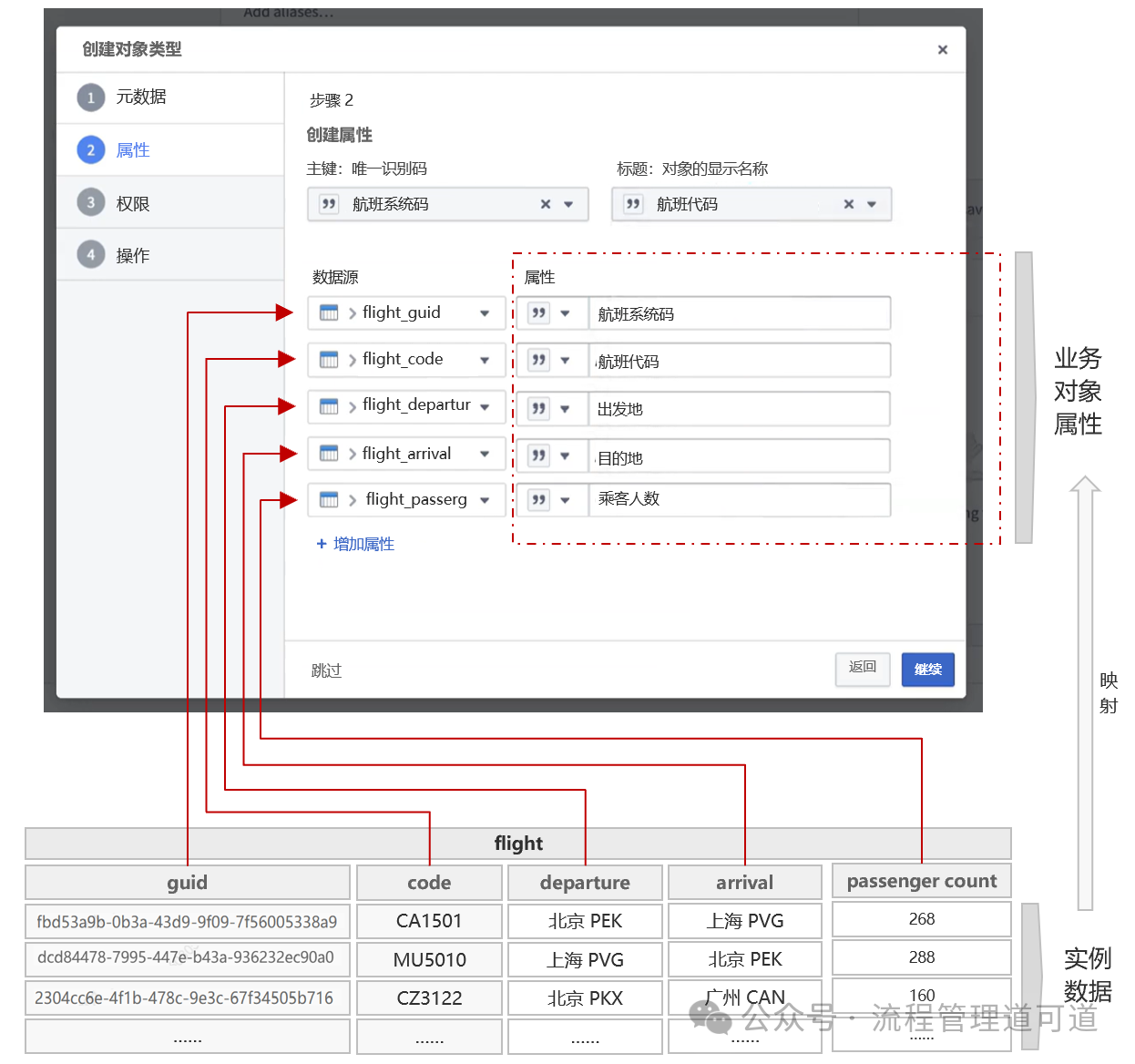Click string type icon for 航班系统码 property
Screen dimensions: 1135x1064
[539, 313]
